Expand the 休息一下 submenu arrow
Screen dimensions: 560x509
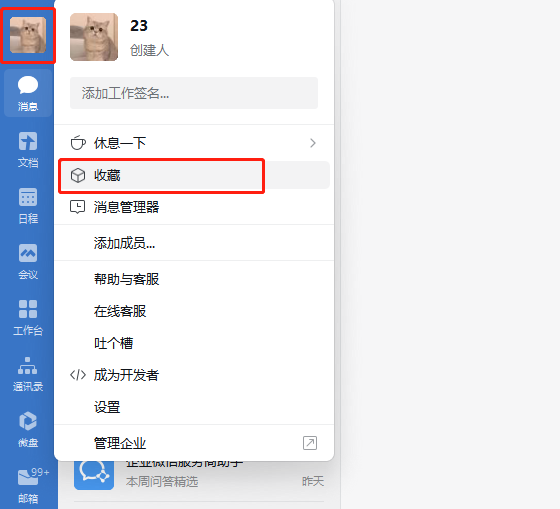(x=313, y=143)
